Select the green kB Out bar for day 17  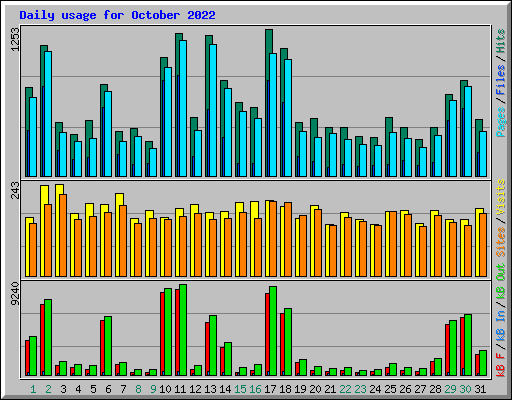click(x=273, y=331)
